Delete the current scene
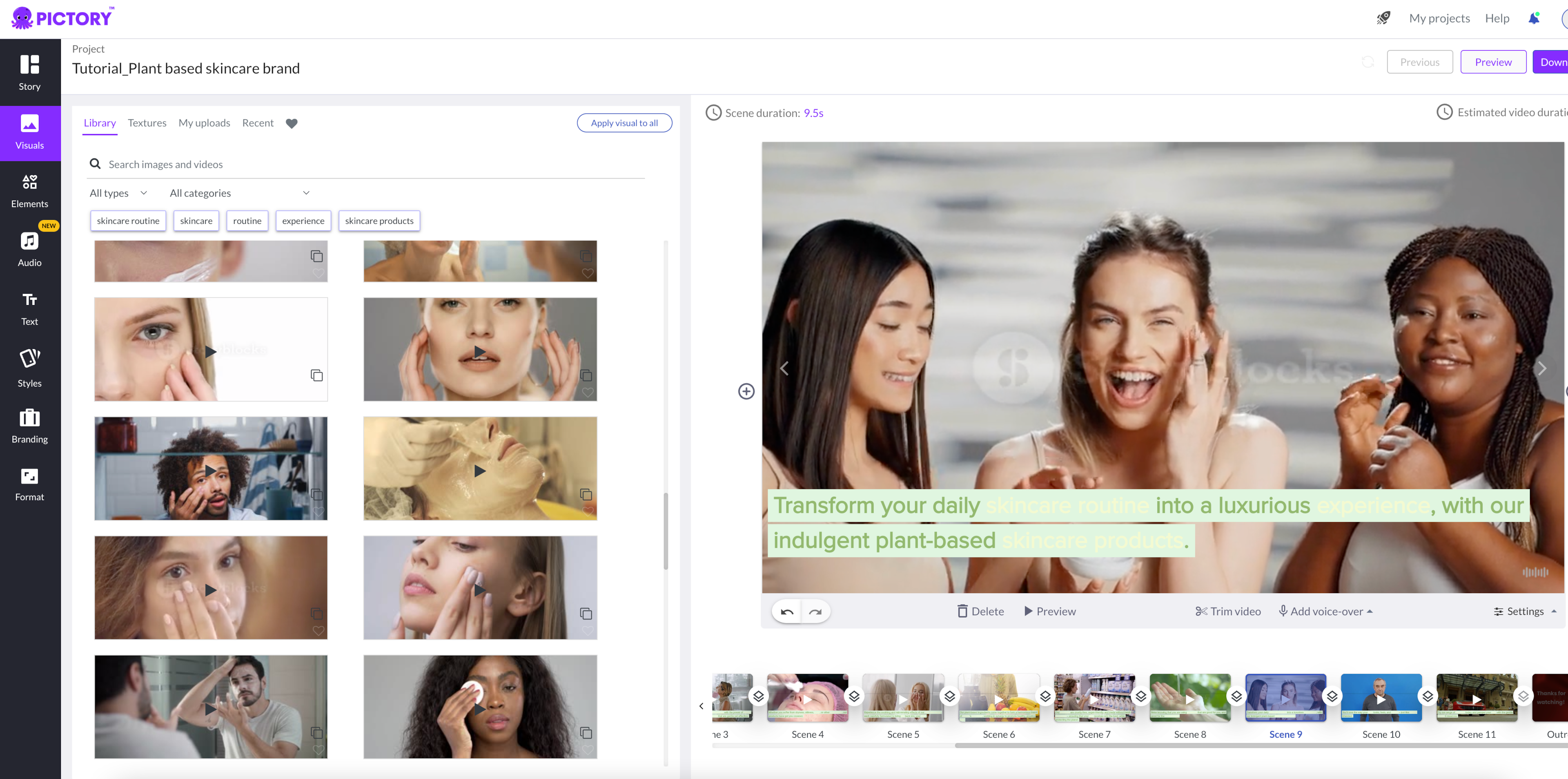This screenshot has height=779, width=1568. (980, 611)
